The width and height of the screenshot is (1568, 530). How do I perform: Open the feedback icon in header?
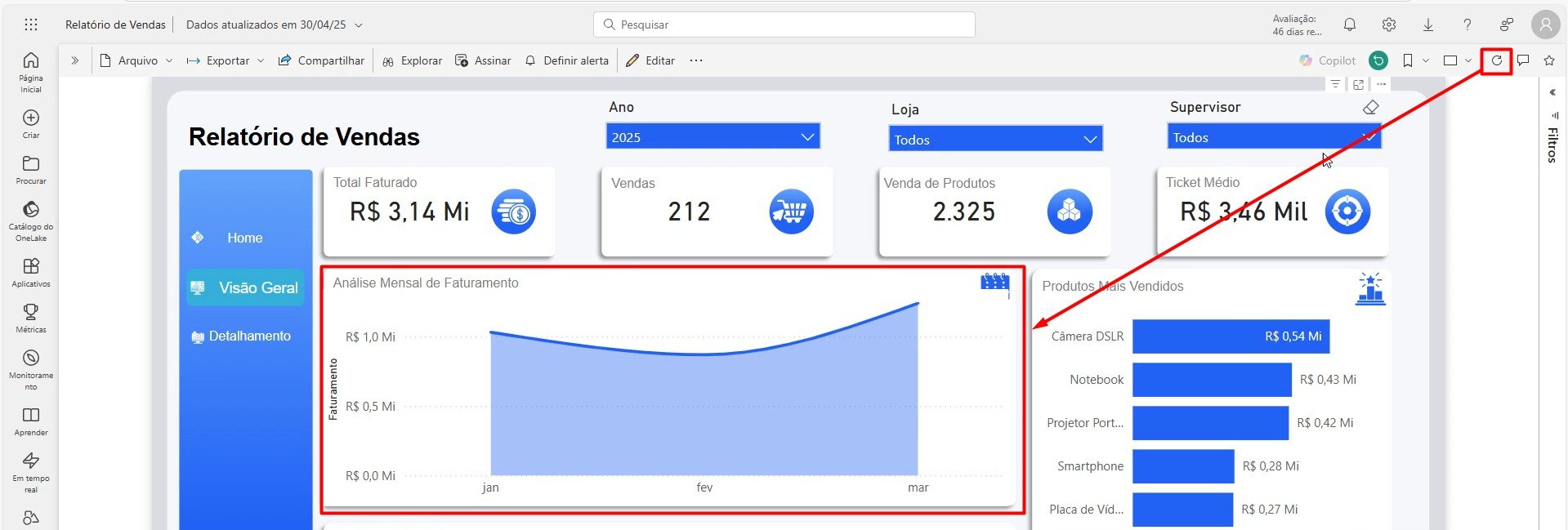1507,24
